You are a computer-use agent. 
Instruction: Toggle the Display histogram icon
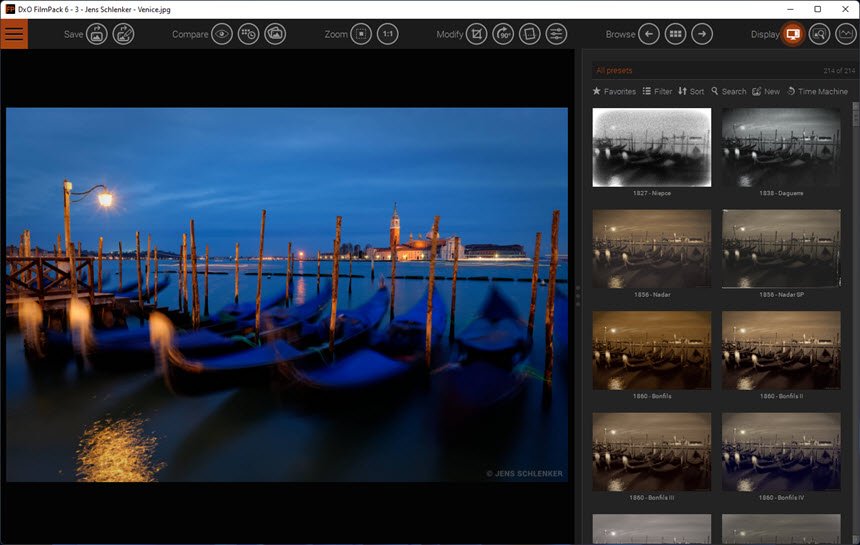(x=846, y=34)
